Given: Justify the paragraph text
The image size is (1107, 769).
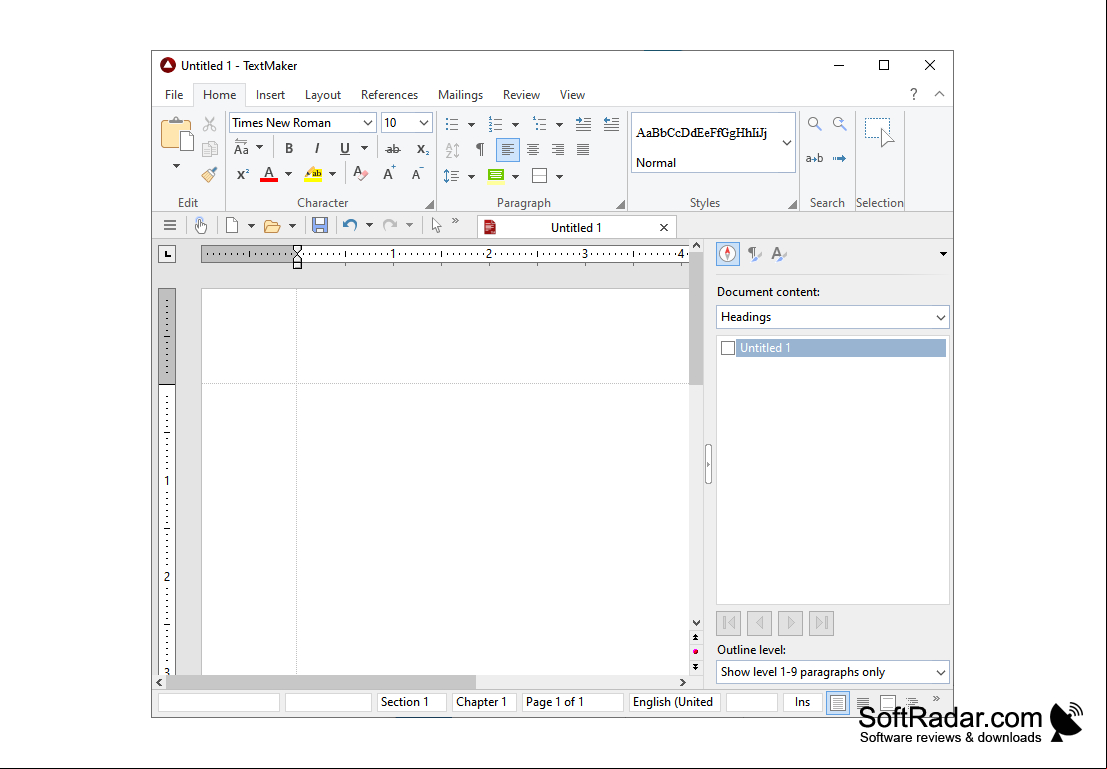Looking at the screenshot, I should (583, 150).
